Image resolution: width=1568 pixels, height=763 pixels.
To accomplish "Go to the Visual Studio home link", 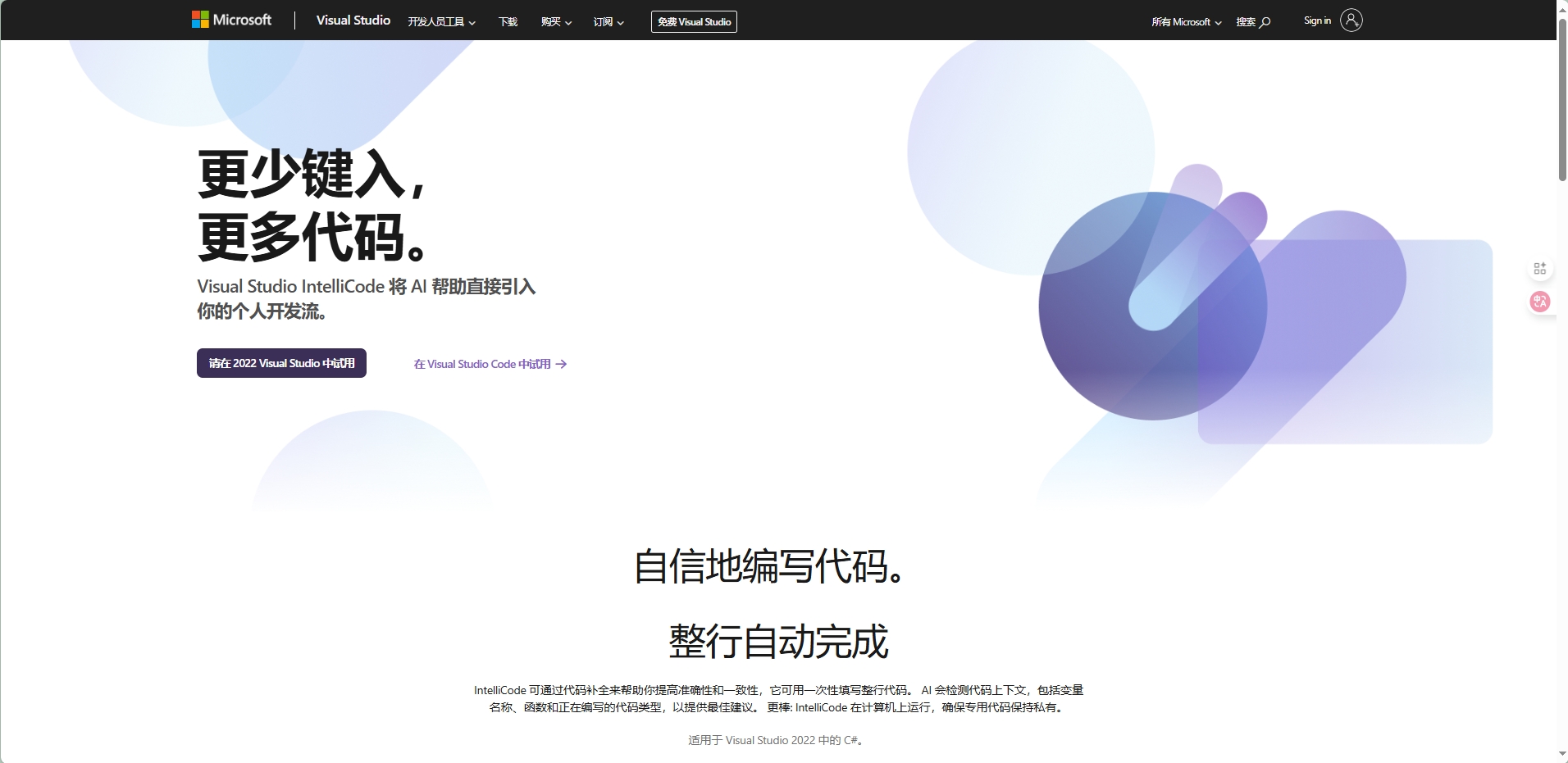I will tap(353, 20).
